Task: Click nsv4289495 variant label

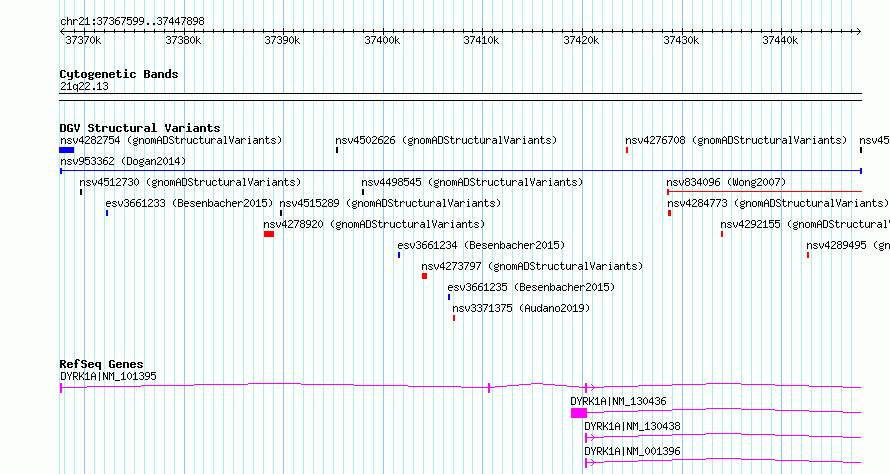Action: tap(848, 245)
